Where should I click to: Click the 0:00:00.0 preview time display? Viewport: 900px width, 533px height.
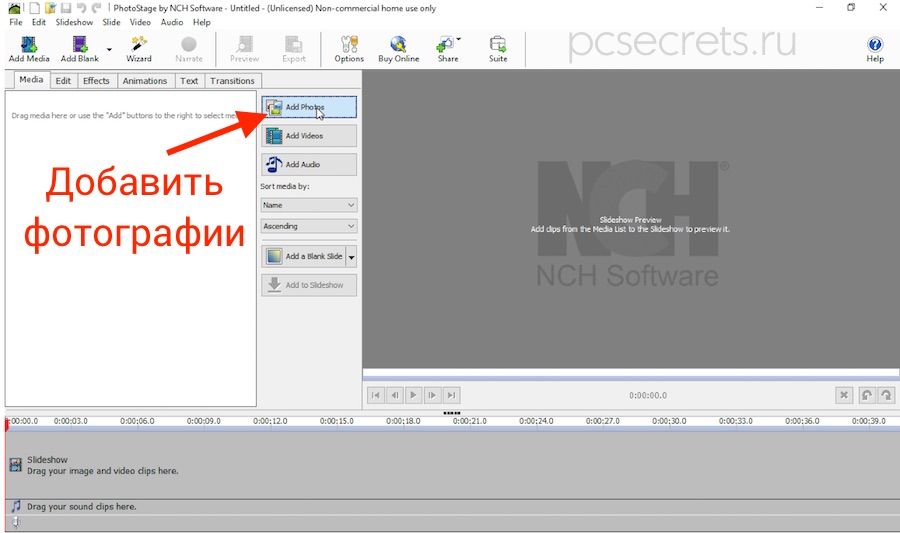[x=647, y=395]
